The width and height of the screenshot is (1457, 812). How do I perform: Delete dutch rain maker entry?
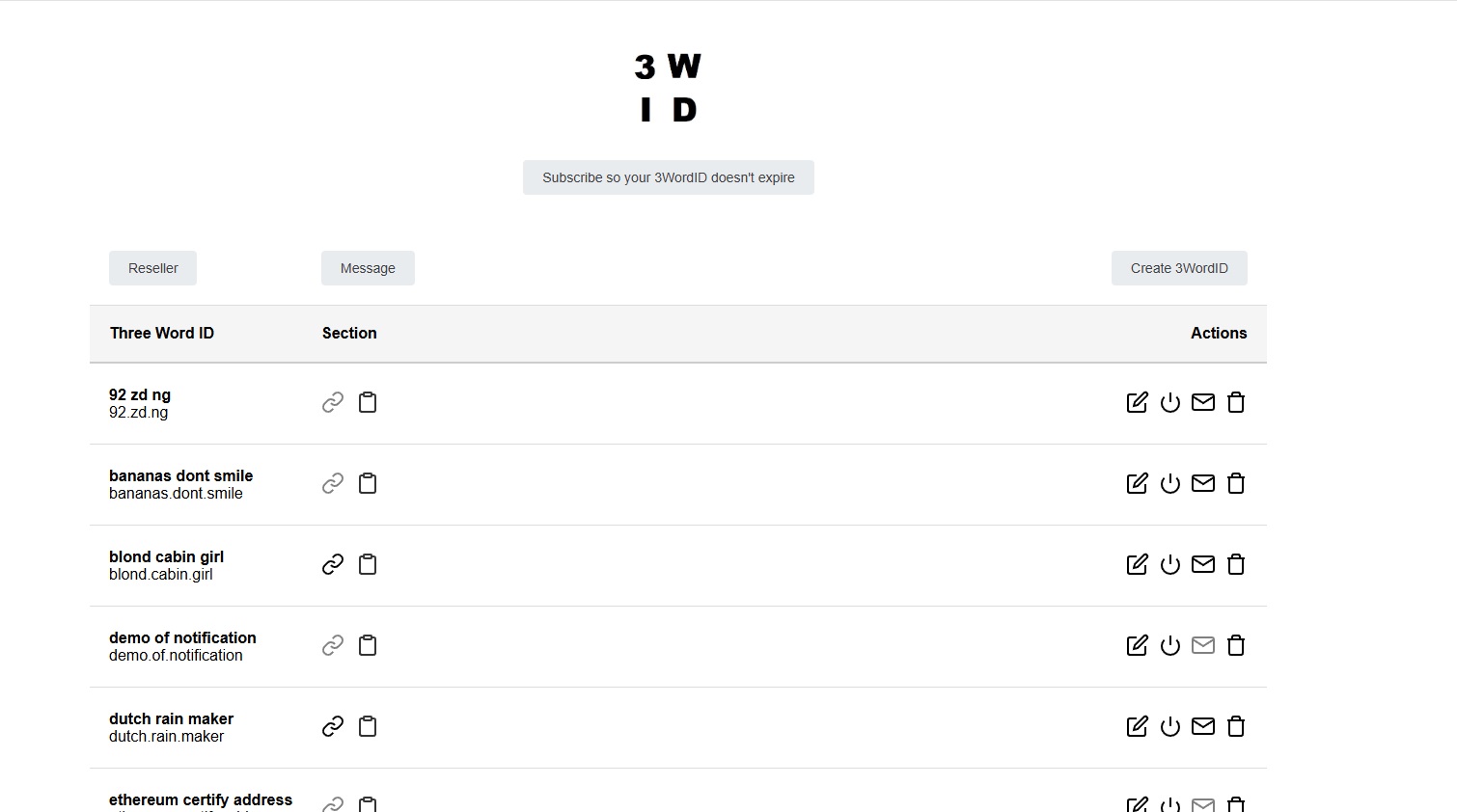pos(1236,726)
